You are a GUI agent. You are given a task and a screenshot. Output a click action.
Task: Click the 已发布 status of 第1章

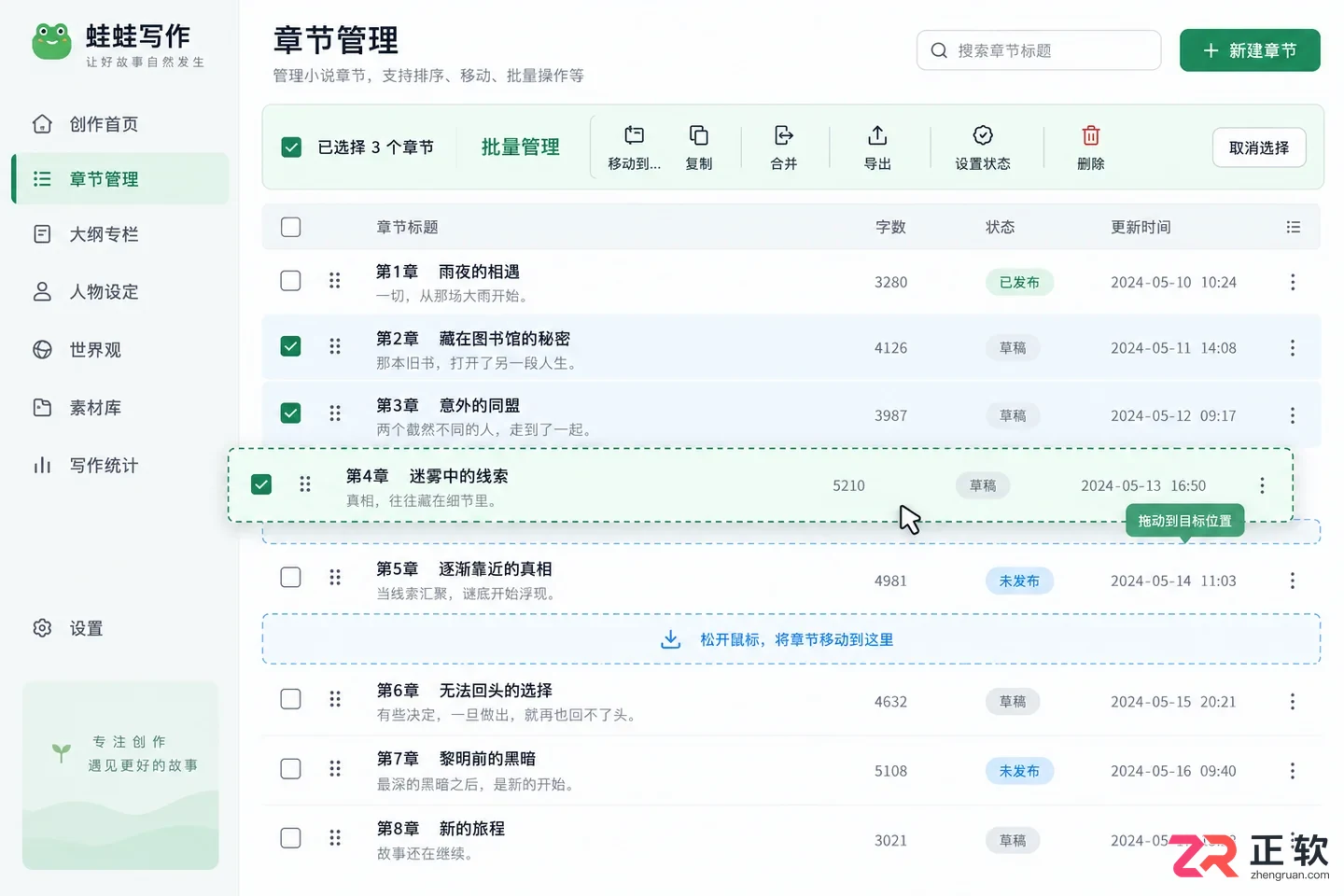pos(1019,282)
